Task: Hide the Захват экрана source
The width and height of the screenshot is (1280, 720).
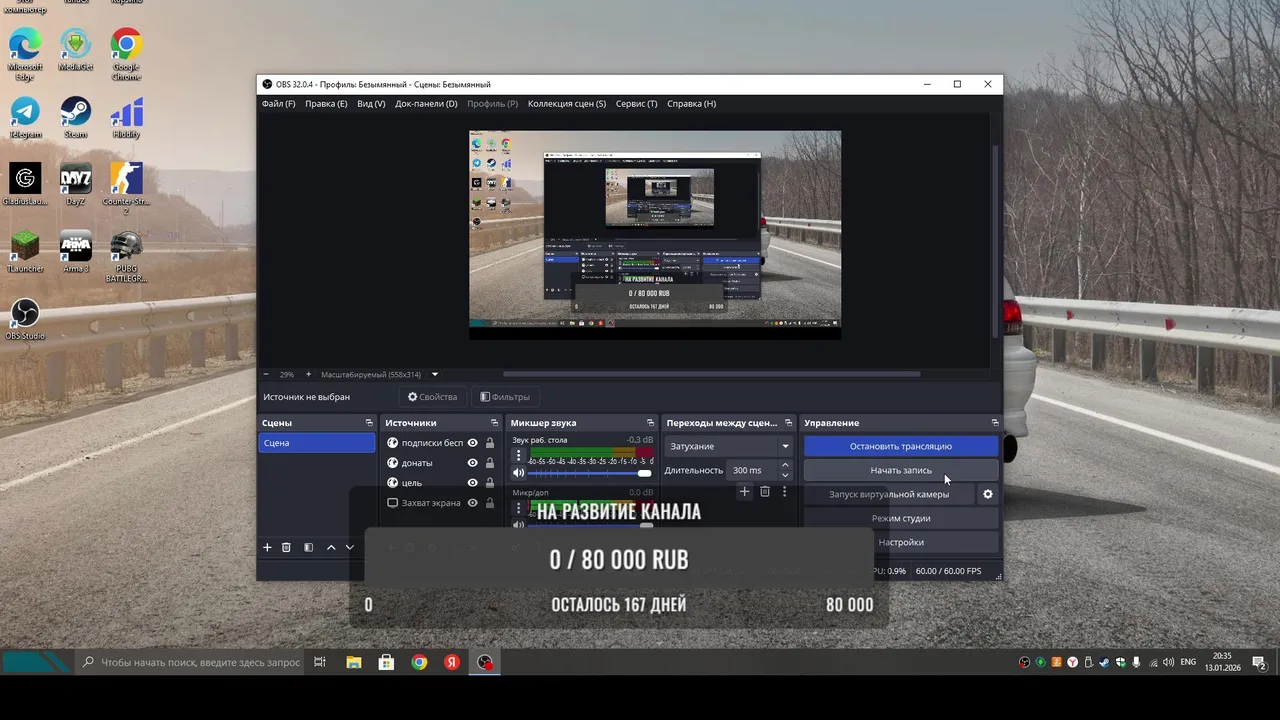Action: click(473, 503)
